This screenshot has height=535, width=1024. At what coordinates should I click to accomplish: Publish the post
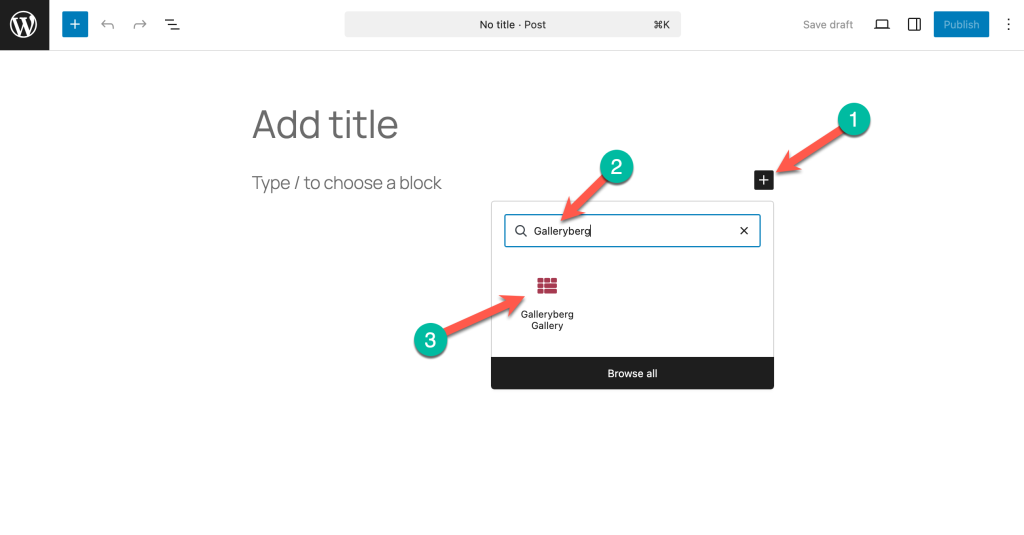coord(961,24)
